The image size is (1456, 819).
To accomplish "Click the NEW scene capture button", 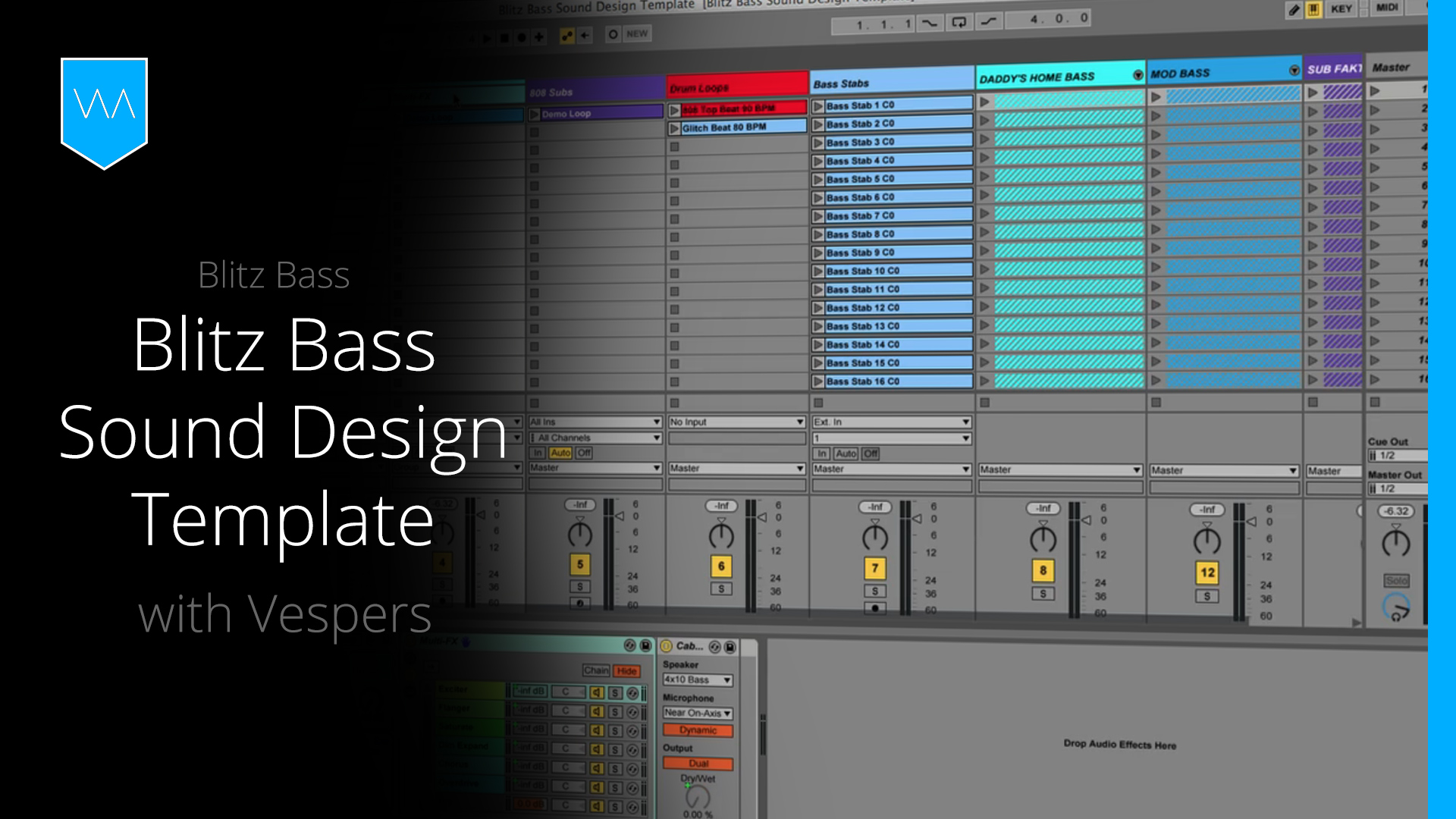I will click(x=637, y=33).
